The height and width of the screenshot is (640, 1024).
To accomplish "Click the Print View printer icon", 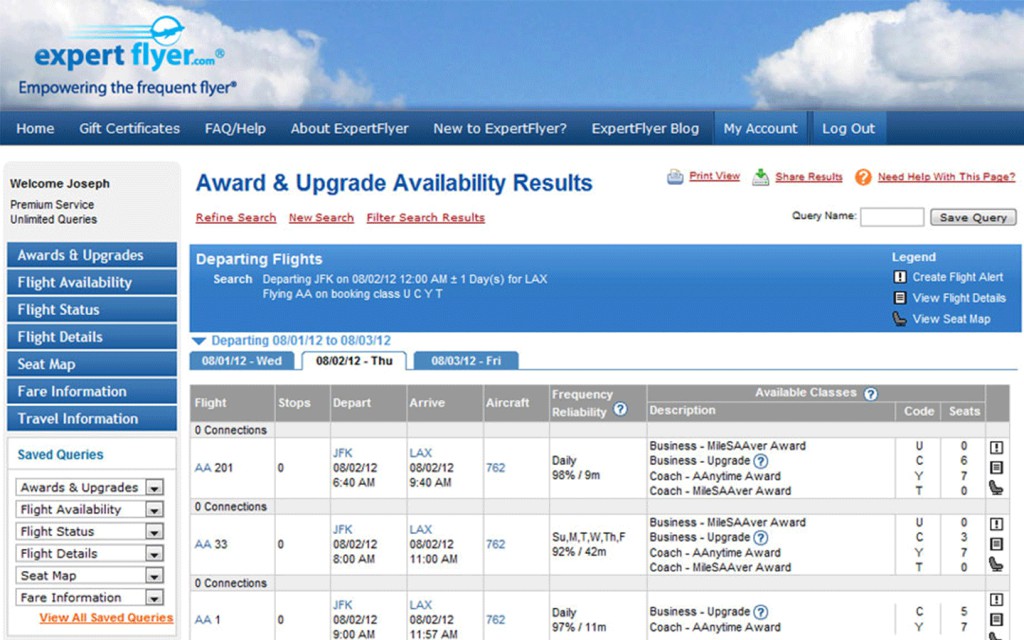I will click(676, 177).
